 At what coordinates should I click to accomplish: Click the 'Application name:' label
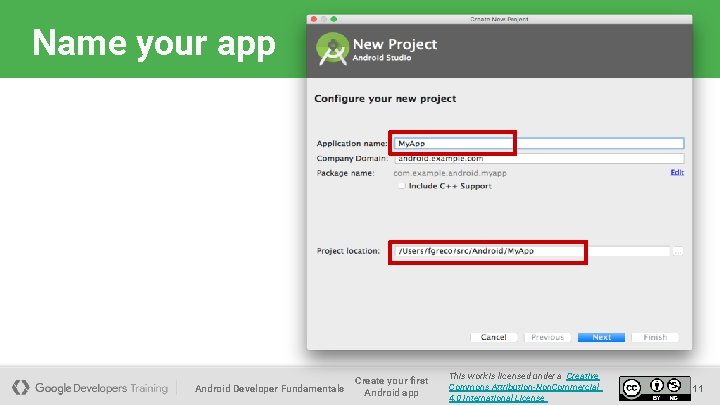pyautogui.click(x=352, y=143)
